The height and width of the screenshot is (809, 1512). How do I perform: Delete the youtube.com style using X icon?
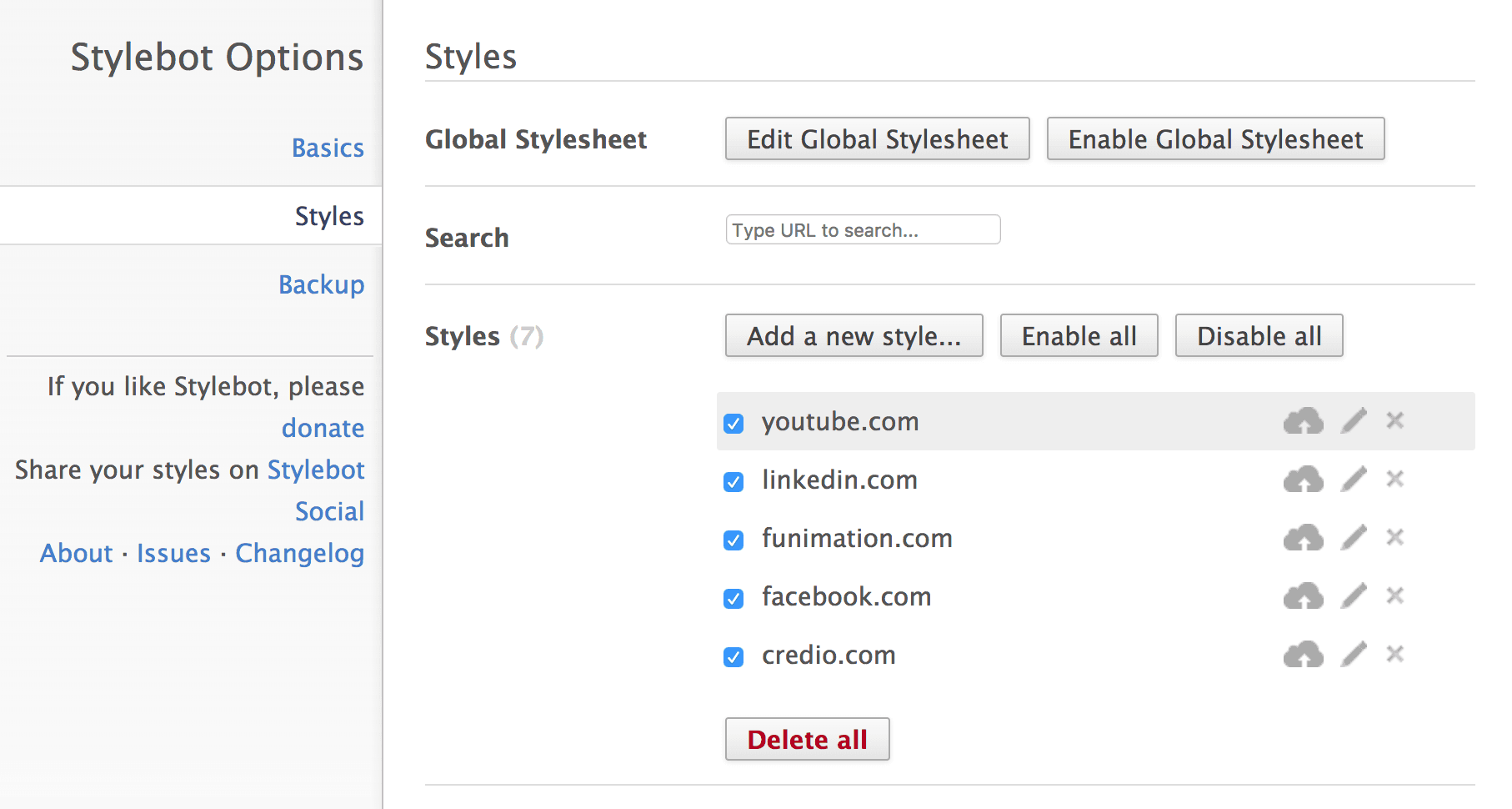[x=1394, y=420]
